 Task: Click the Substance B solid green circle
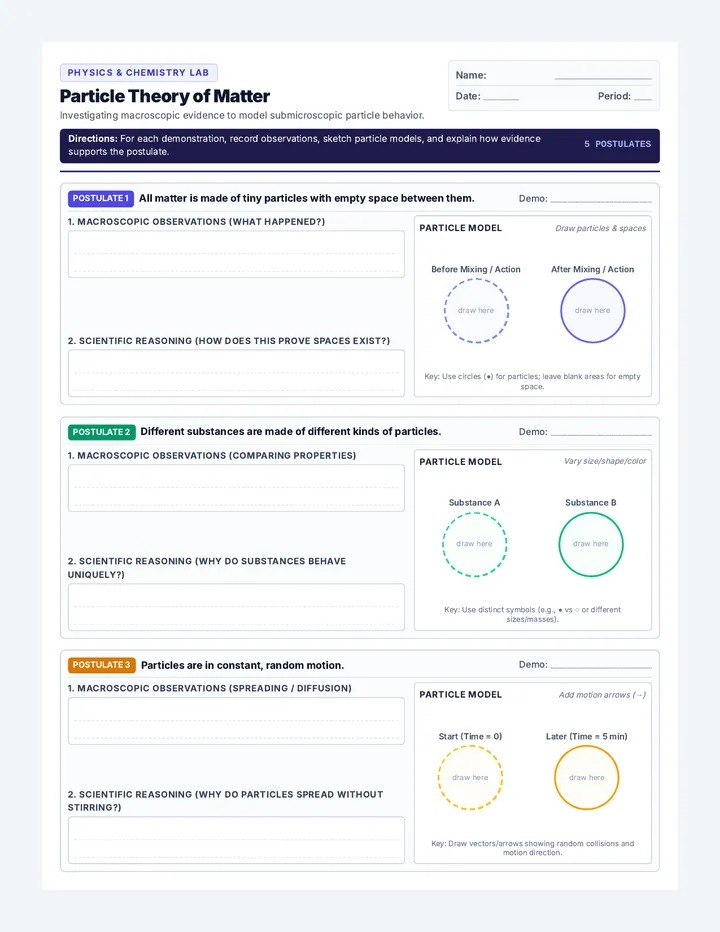pyautogui.click(x=591, y=544)
